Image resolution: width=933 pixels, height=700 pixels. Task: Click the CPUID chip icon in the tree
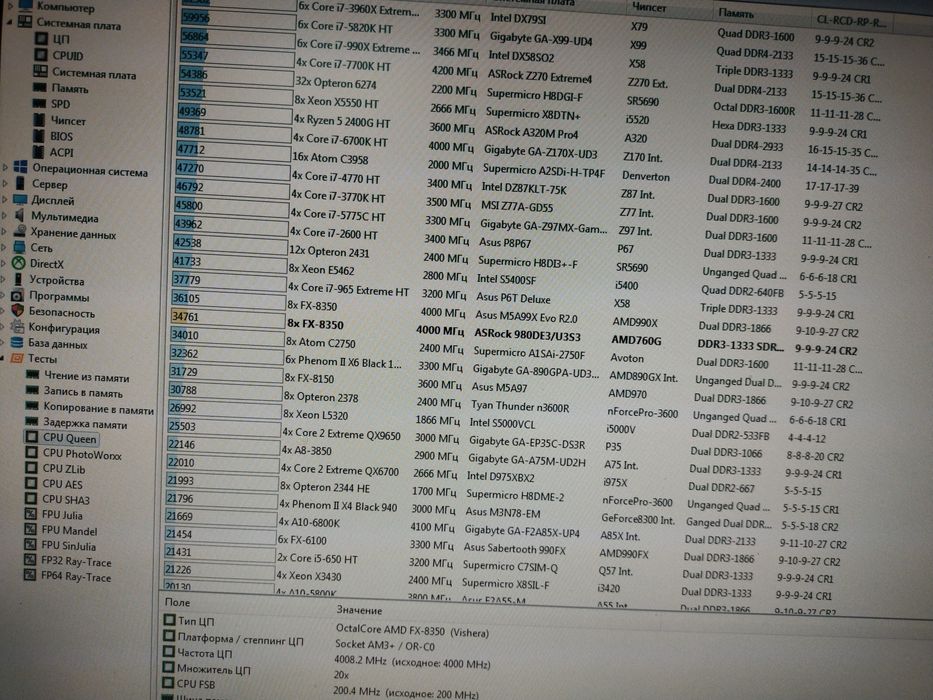point(41,55)
